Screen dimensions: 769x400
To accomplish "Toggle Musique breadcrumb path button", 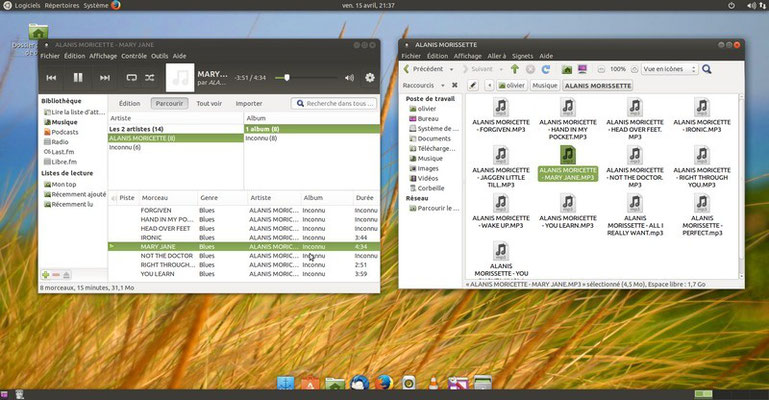I will click(545, 85).
